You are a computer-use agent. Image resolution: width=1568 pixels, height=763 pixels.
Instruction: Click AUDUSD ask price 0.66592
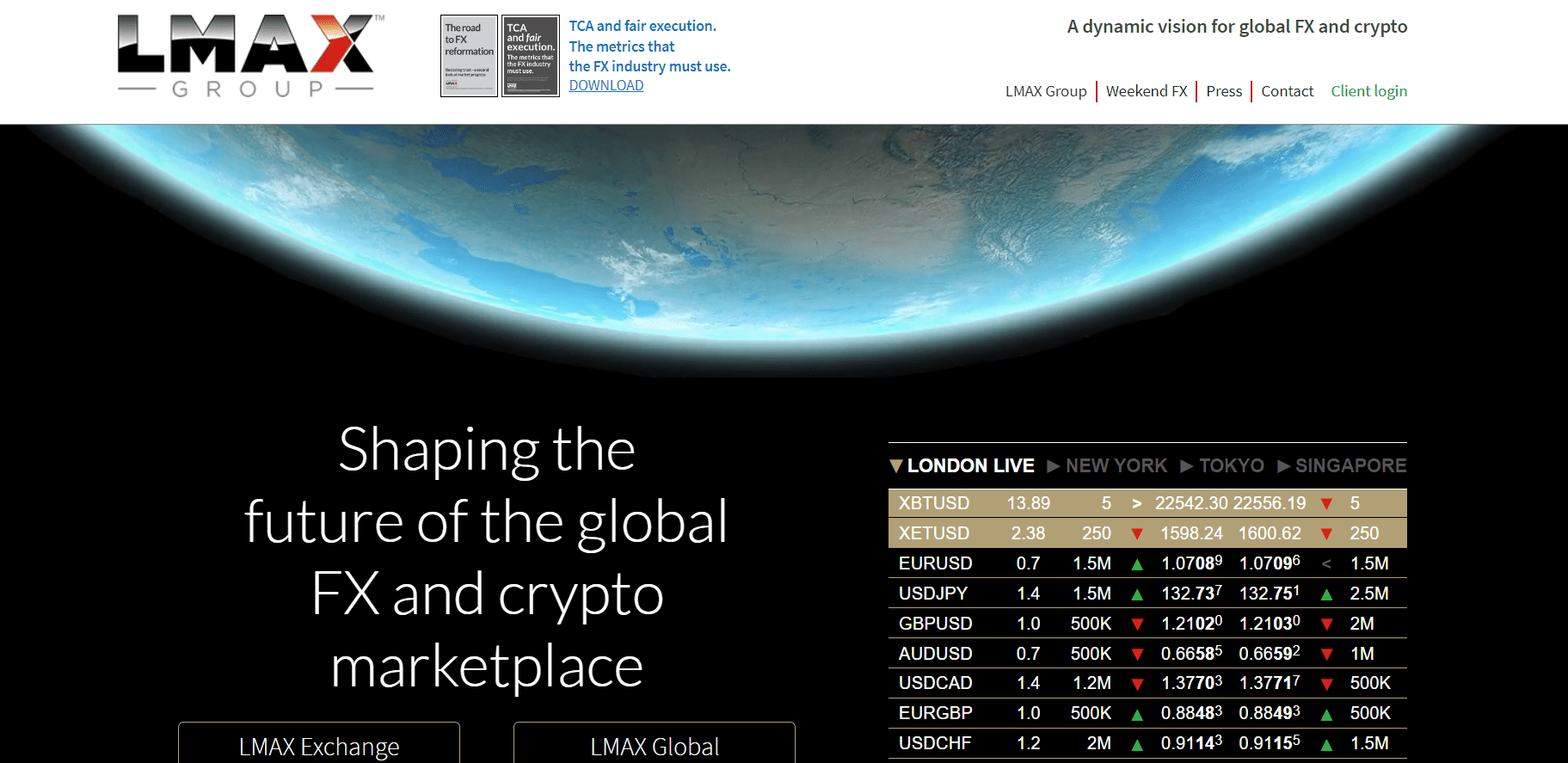[1270, 654]
